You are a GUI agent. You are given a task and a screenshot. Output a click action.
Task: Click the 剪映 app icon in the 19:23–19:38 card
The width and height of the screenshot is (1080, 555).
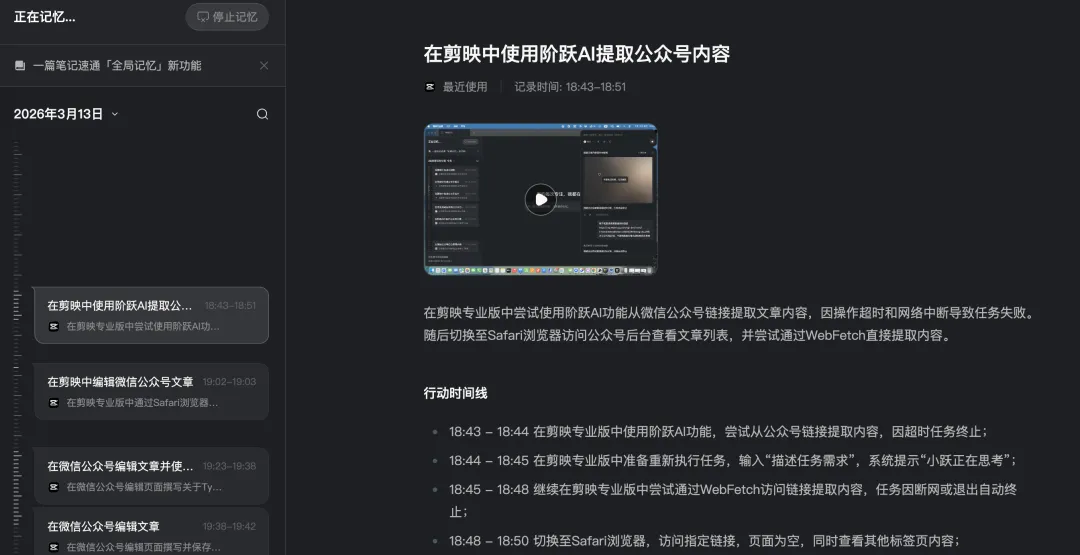54,487
